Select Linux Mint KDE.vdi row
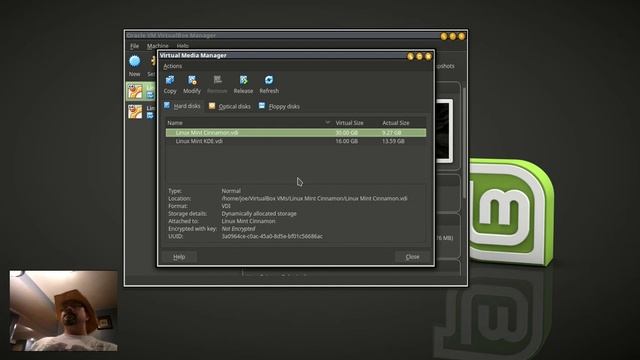 296,141
